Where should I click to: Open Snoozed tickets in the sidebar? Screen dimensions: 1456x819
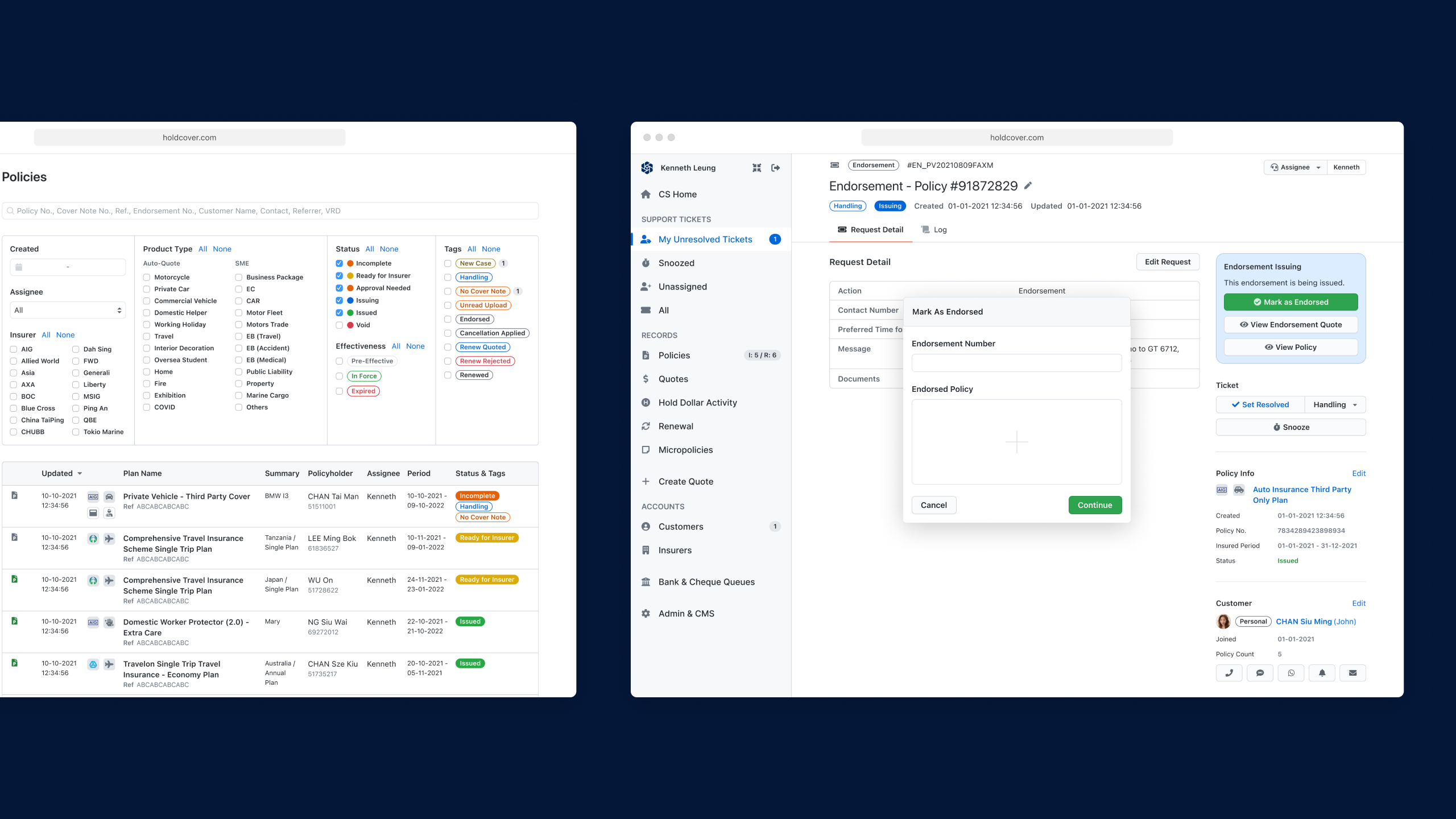676,263
